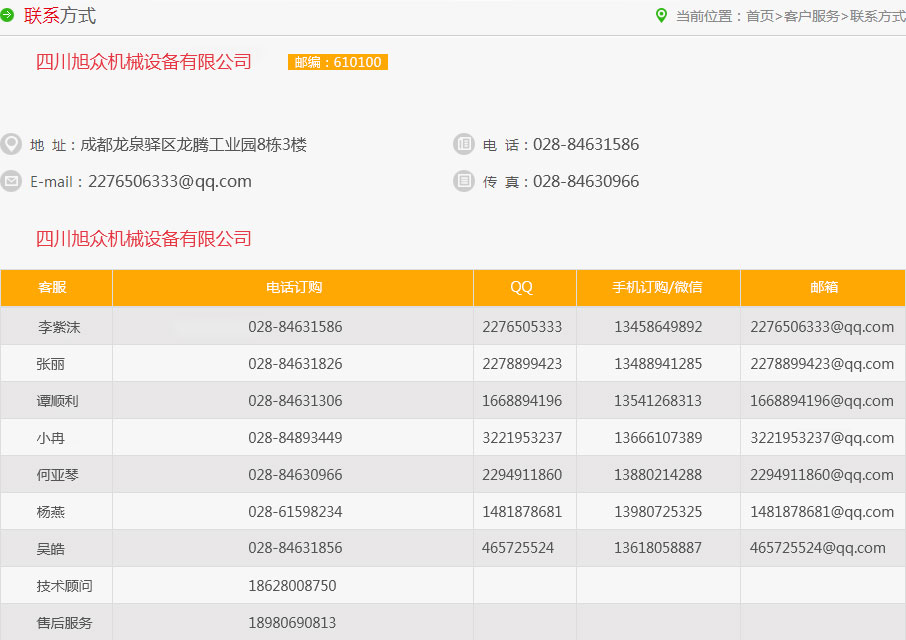Click the 电话订购 column header
906x640 pixels.
tap(294, 287)
